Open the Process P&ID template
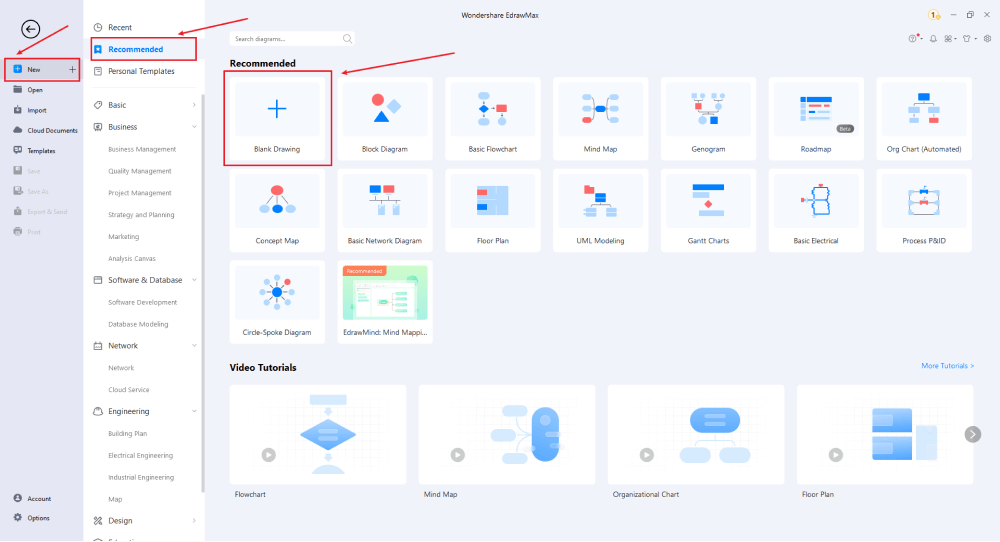This screenshot has width=1000, height=542. (924, 210)
